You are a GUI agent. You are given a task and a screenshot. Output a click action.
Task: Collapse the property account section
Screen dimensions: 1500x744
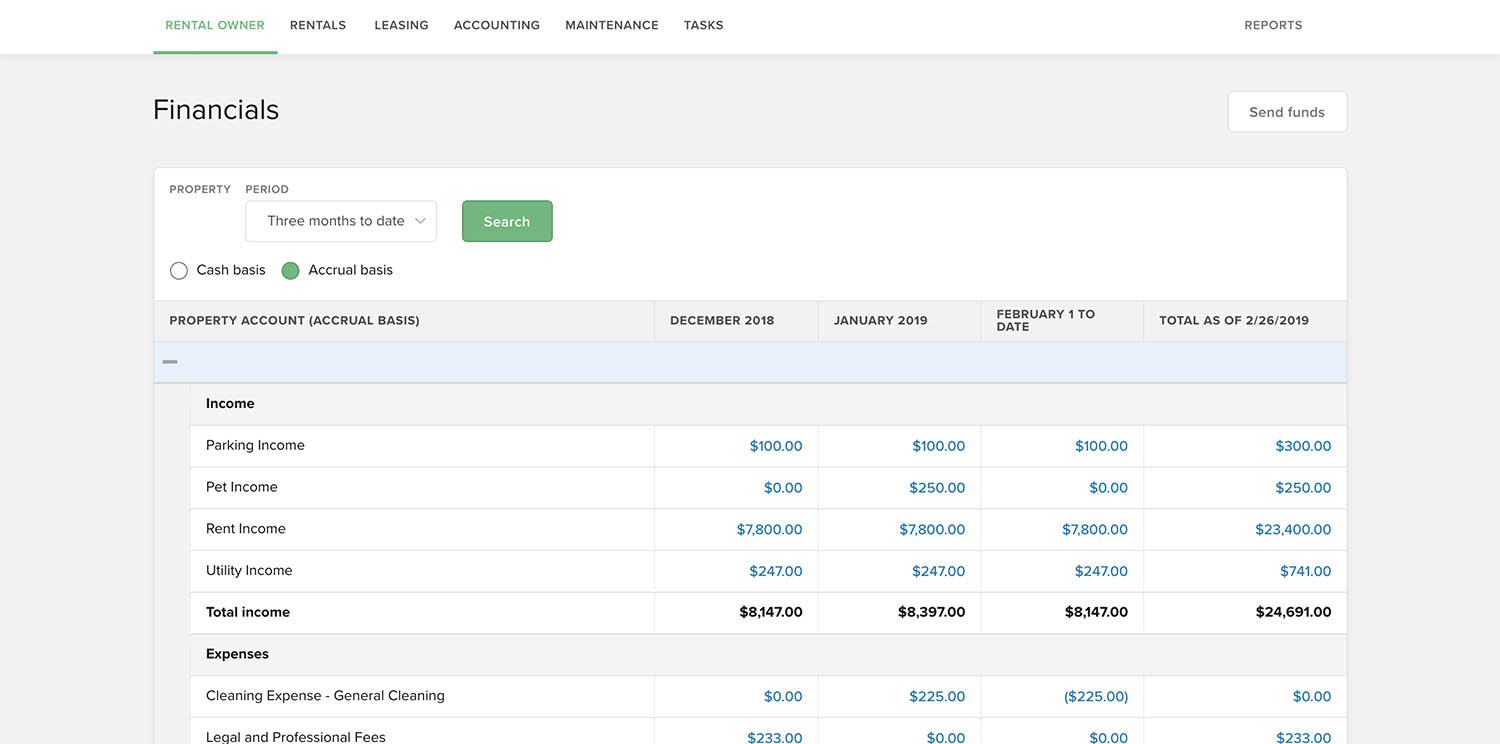[x=169, y=361]
